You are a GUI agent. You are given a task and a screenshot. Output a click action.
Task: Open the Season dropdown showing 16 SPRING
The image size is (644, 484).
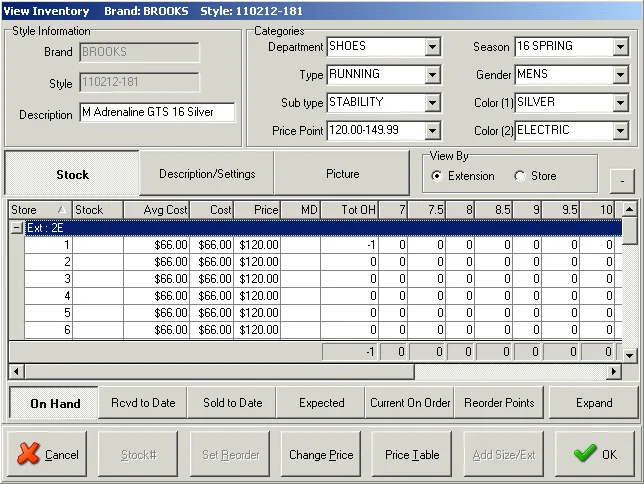coord(620,46)
